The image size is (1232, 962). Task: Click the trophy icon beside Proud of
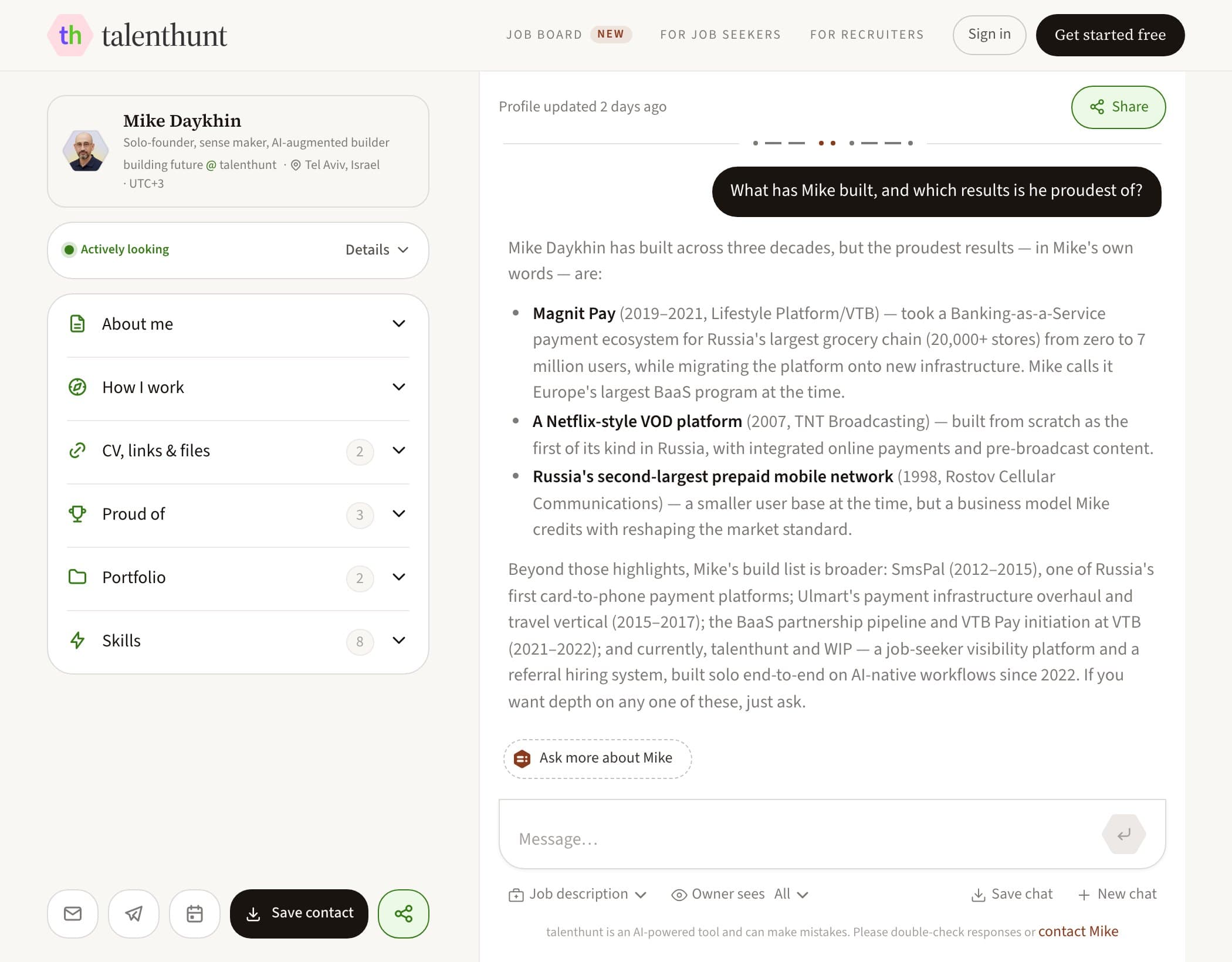(x=77, y=514)
